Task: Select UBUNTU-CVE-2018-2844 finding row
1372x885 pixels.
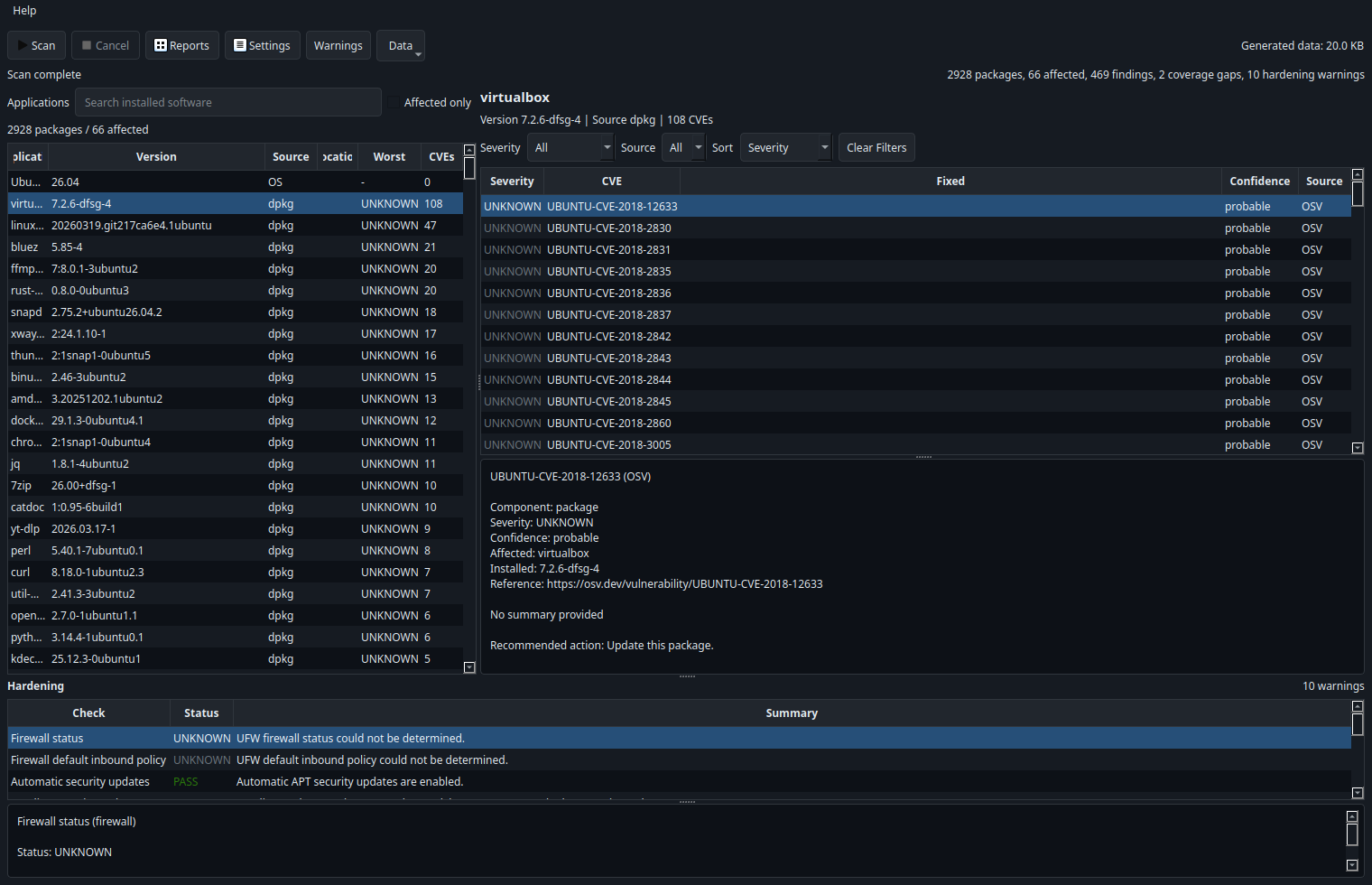Action: click(x=915, y=379)
